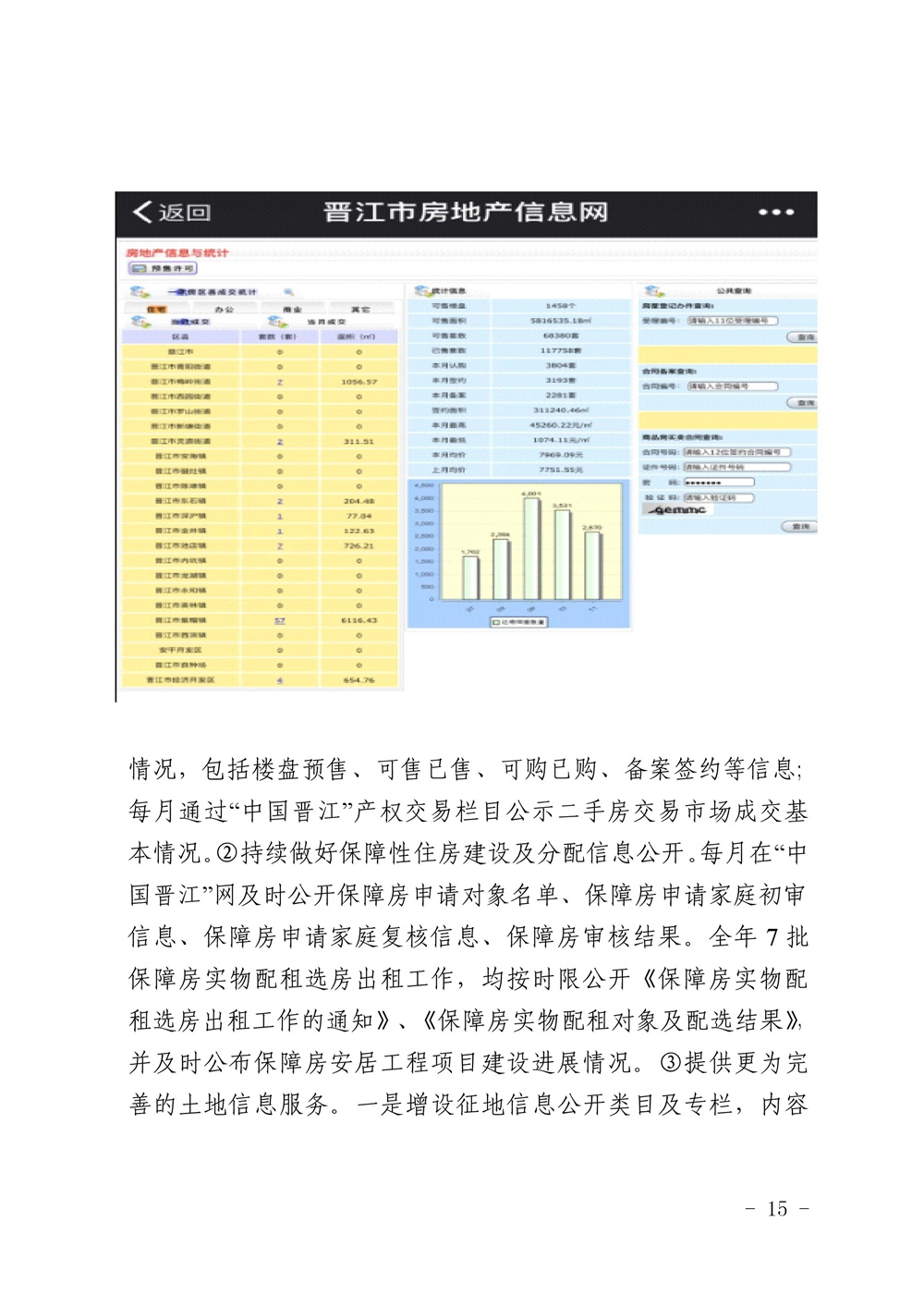Viewport: 924px width, 1307px height.
Task: Click the house icon beside 统计信息
Action: pyautogui.click(x=421, y=291)
